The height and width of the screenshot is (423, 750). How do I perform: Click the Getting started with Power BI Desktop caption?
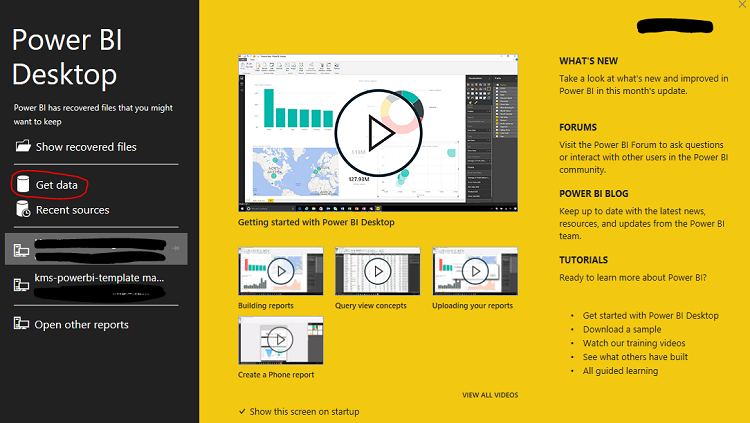tap(316, 222)
